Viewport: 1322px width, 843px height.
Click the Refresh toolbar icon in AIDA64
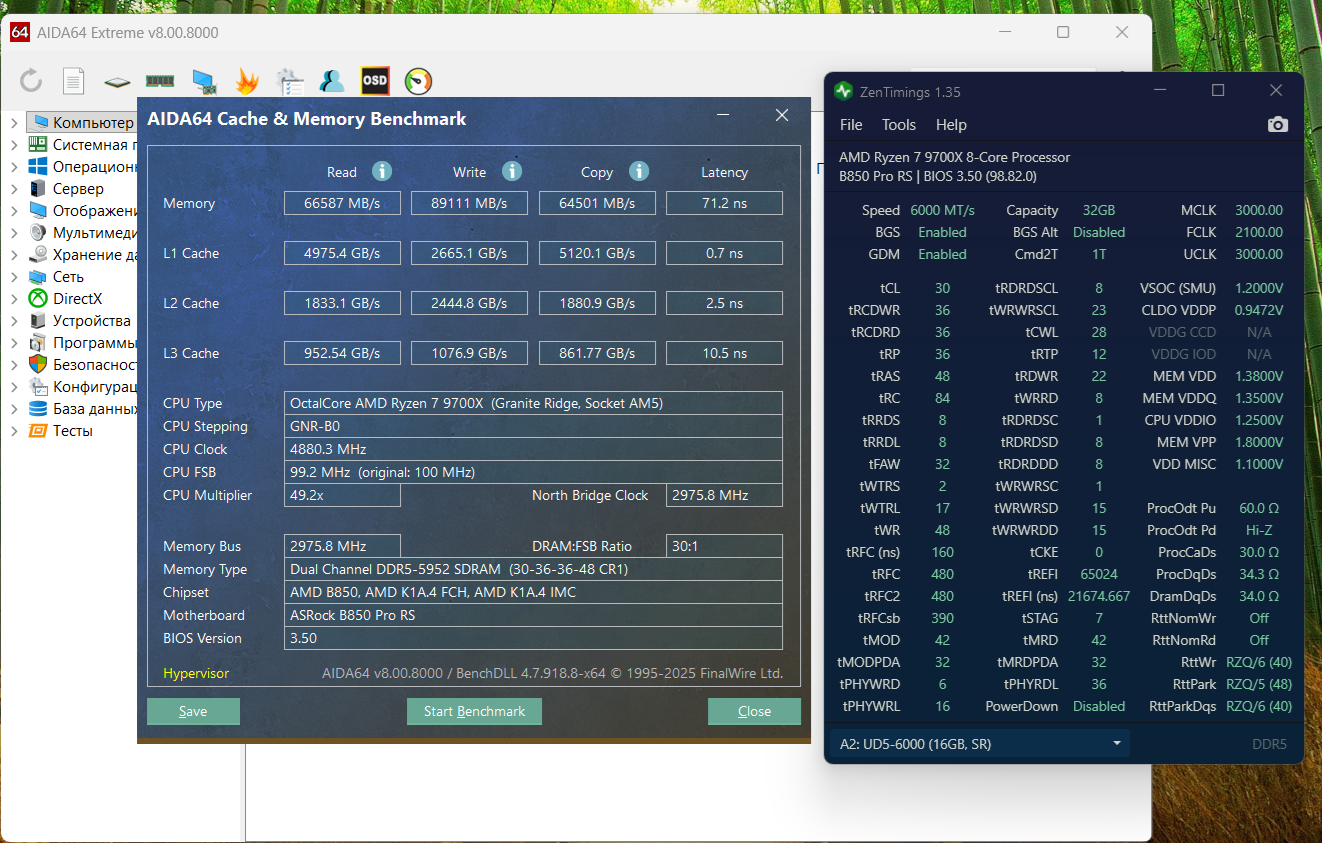pyautogui.click(x=31, y=81)
